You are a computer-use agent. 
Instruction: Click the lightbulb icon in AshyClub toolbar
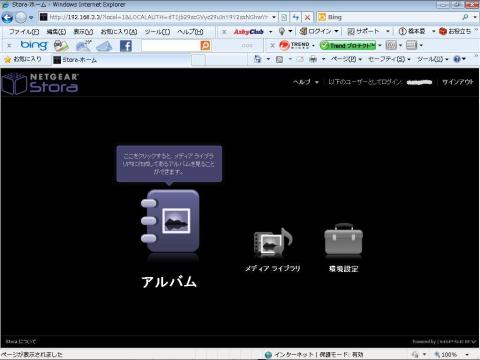pyautogui.click(x=282, y=31)
